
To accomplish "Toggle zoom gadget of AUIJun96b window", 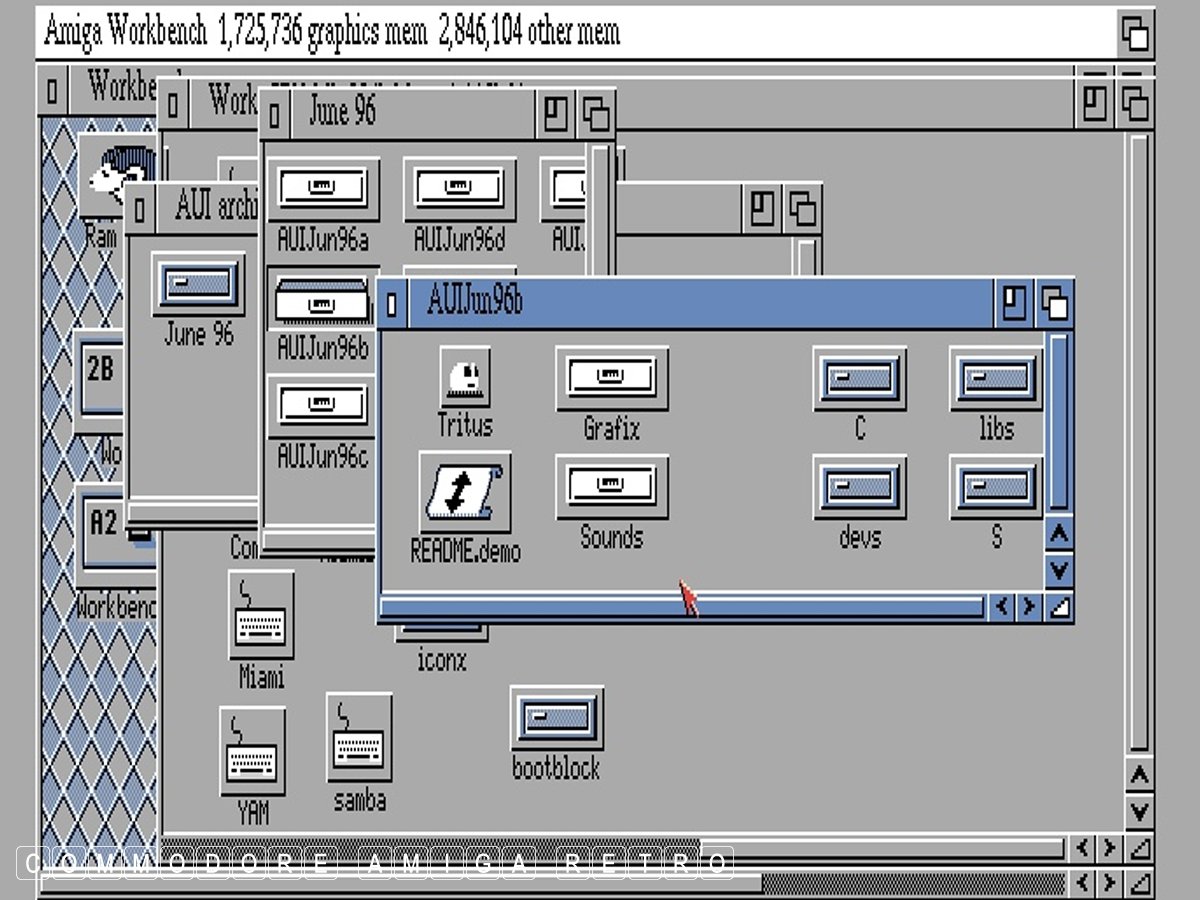I will coord(1014,303).
